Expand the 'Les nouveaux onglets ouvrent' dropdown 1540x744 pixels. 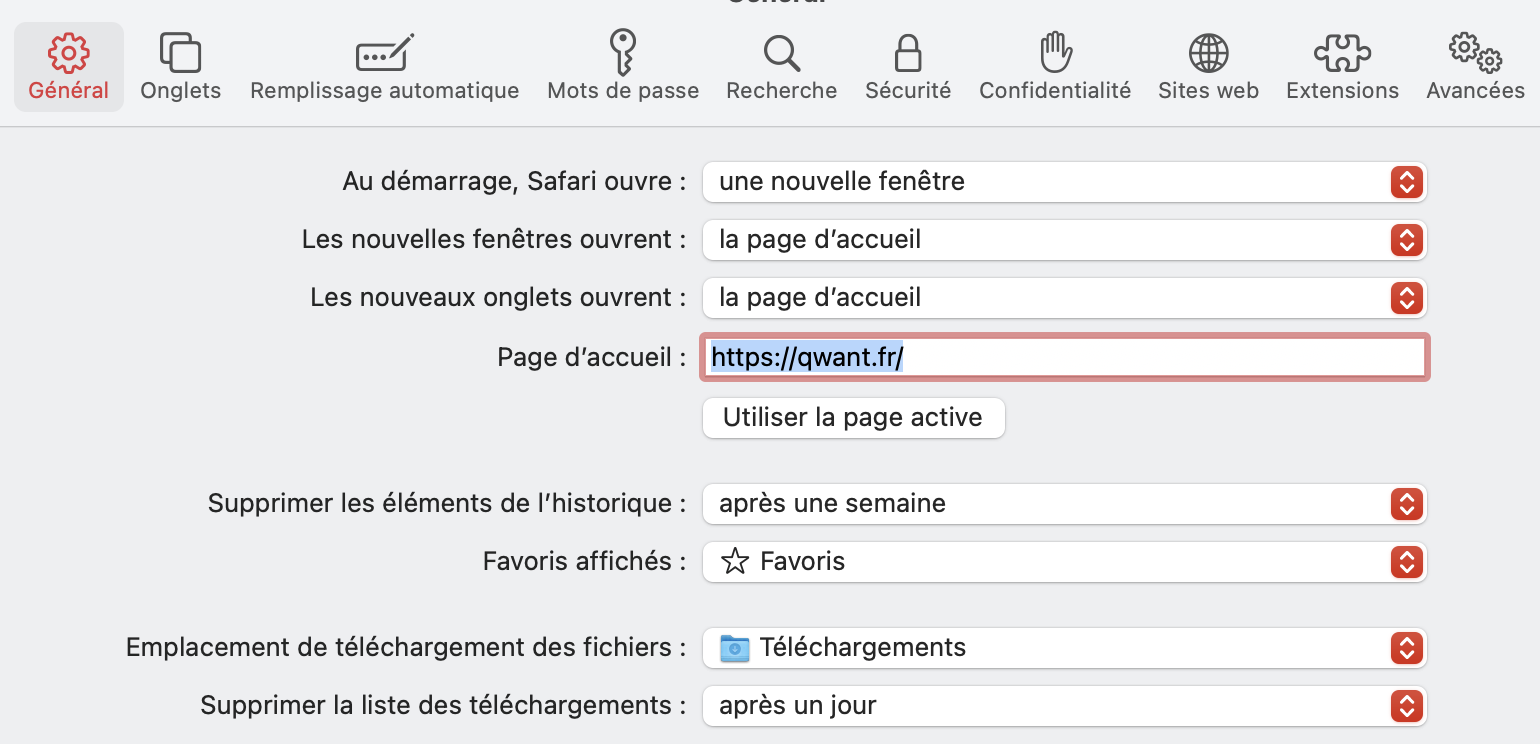tap(1064, 298)
